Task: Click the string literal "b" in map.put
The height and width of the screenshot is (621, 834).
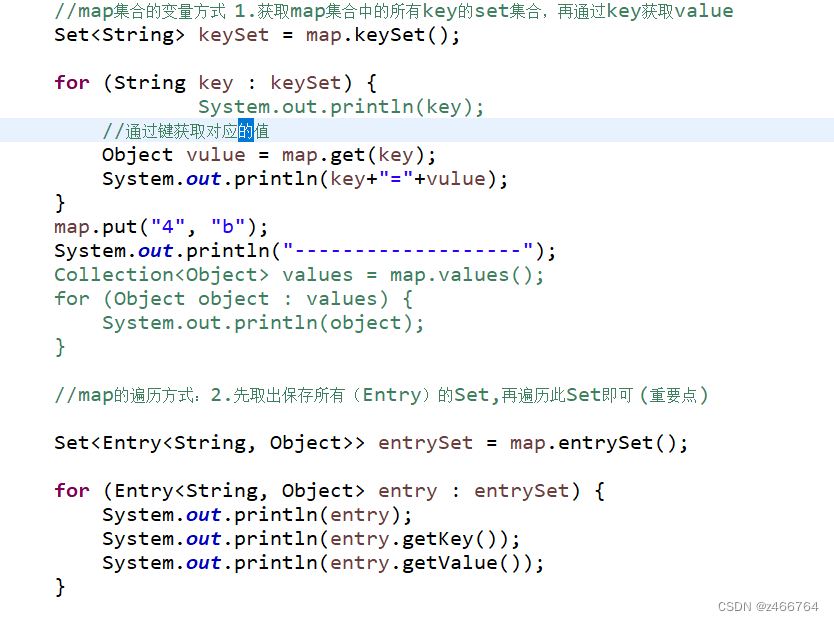Action: coord(224,226)
